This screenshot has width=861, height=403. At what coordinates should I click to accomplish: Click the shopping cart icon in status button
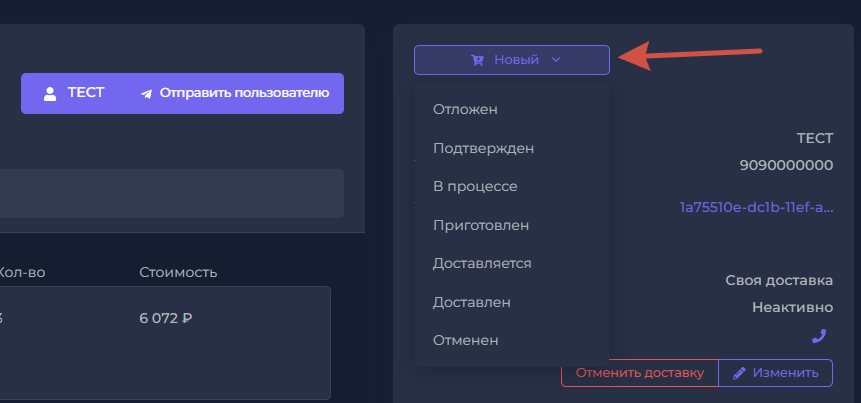(478, 60)
